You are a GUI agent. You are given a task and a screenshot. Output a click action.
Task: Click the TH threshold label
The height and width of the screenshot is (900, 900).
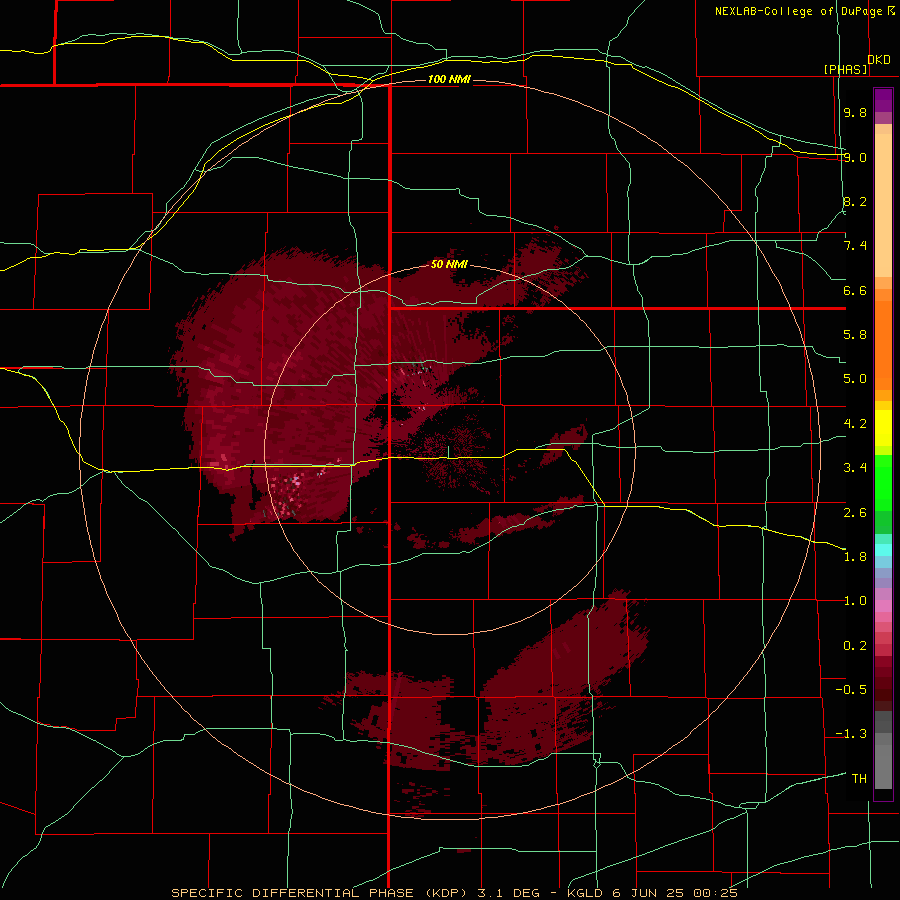pyautogui.click(x=859, y=779)
